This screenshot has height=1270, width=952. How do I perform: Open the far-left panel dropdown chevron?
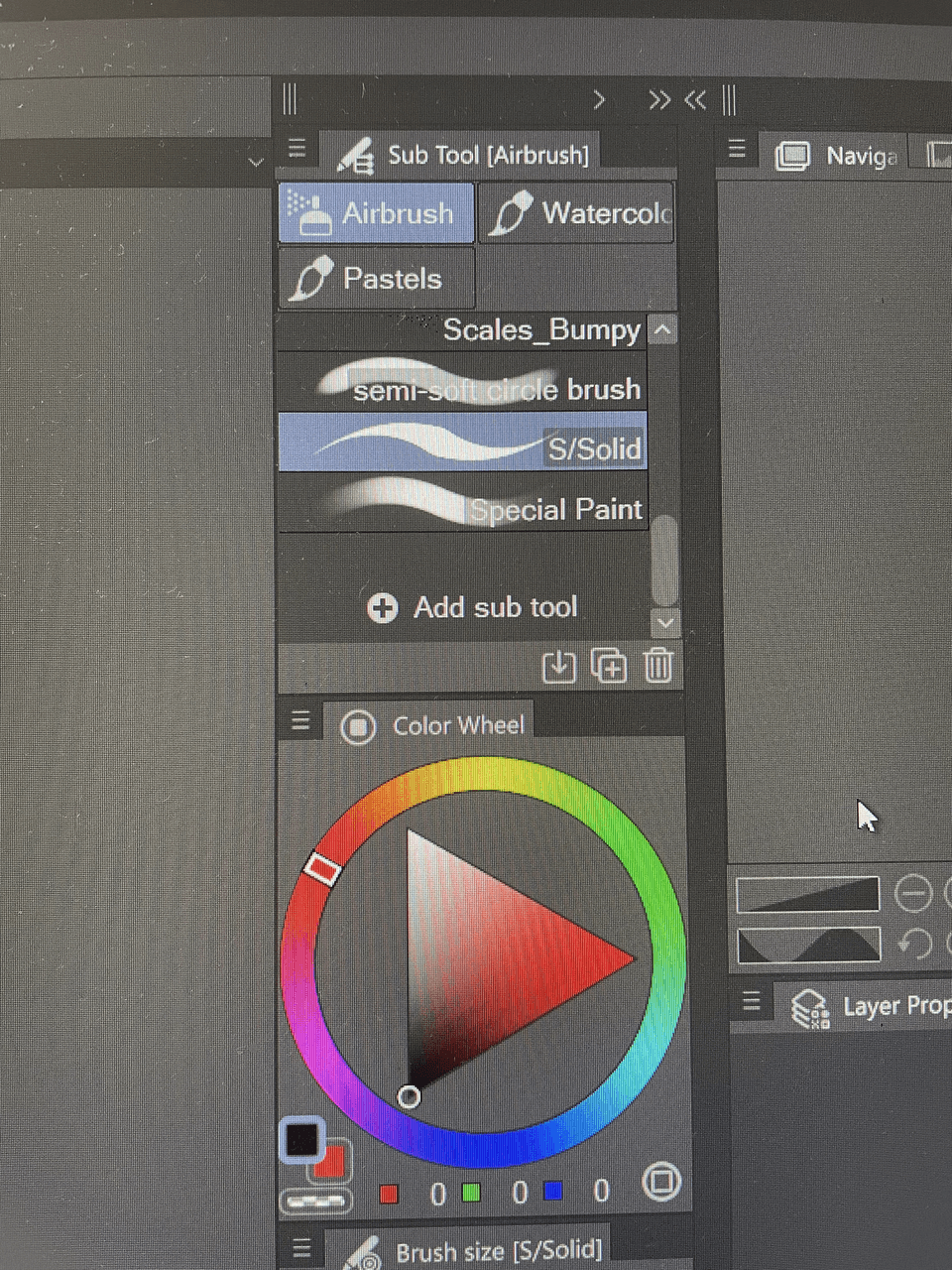256,161
